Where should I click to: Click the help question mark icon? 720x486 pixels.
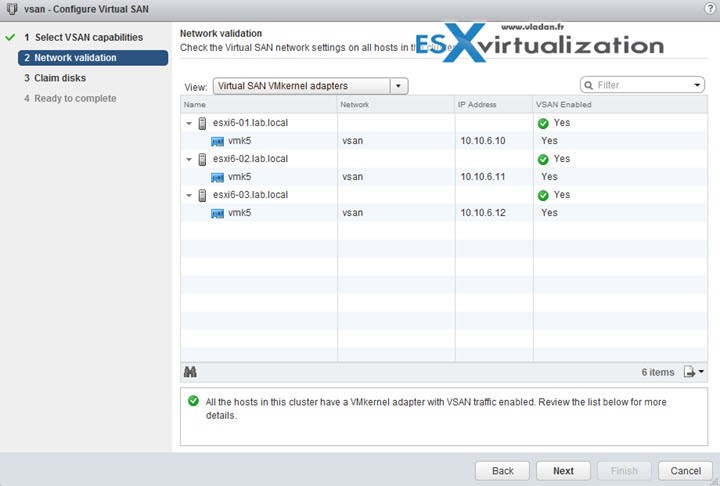pos(710,9)
